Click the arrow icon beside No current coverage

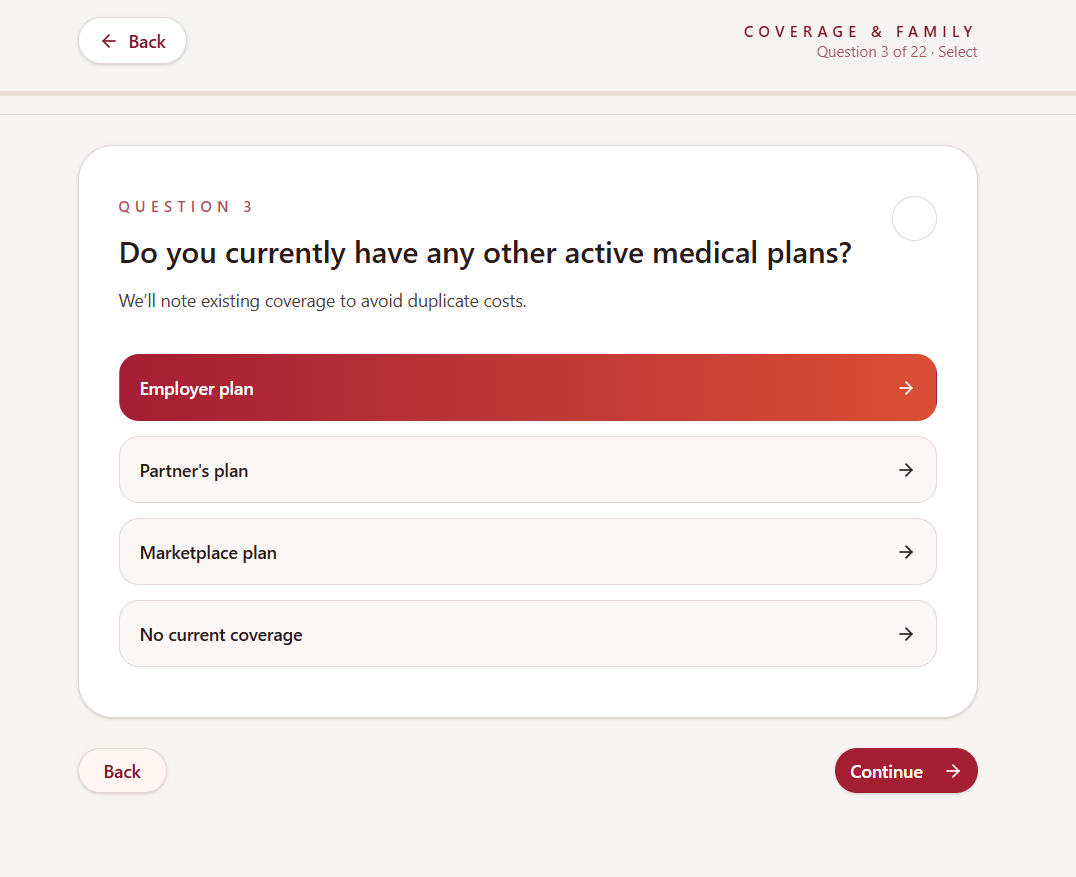coord(906,634)
